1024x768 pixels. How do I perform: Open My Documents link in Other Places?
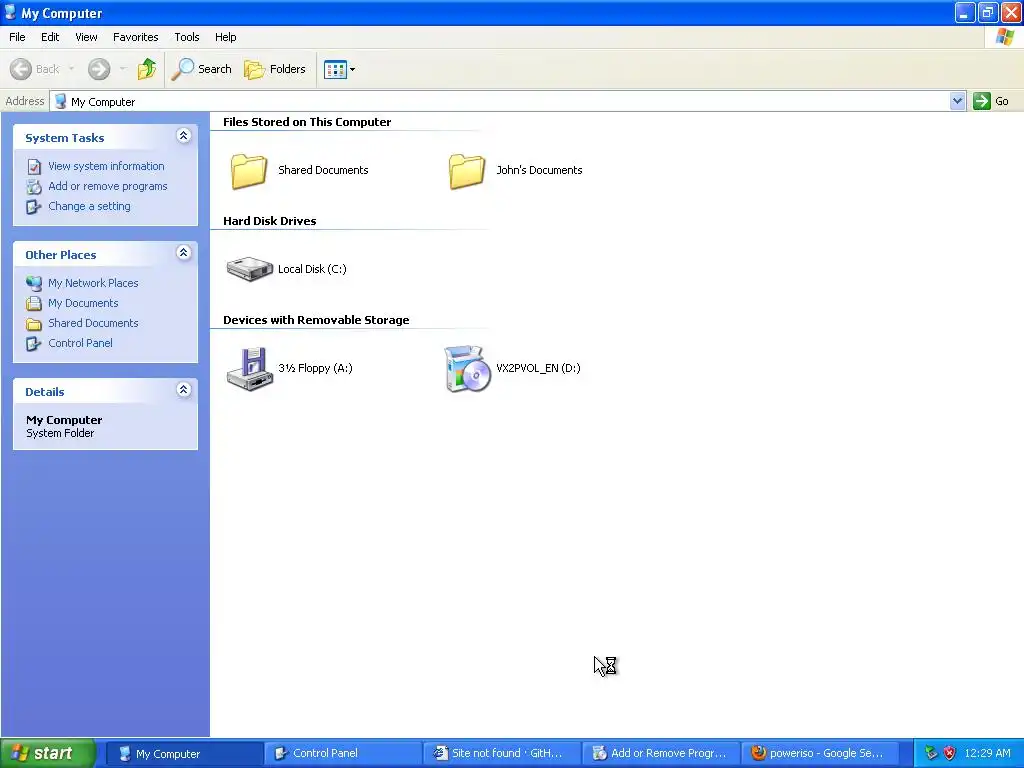coord(83,303)
